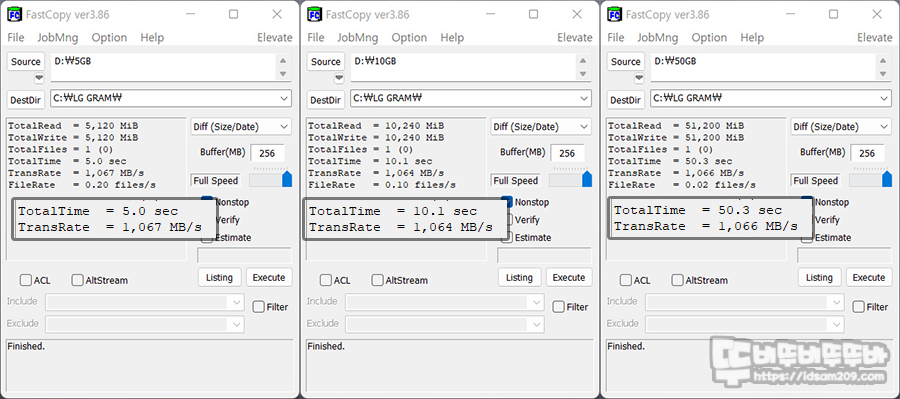The width and height of the screenshot is (900, 399).
Task: Toggle ACL checkbox in D:\10GB window
Action: click(x=326, y=280)
